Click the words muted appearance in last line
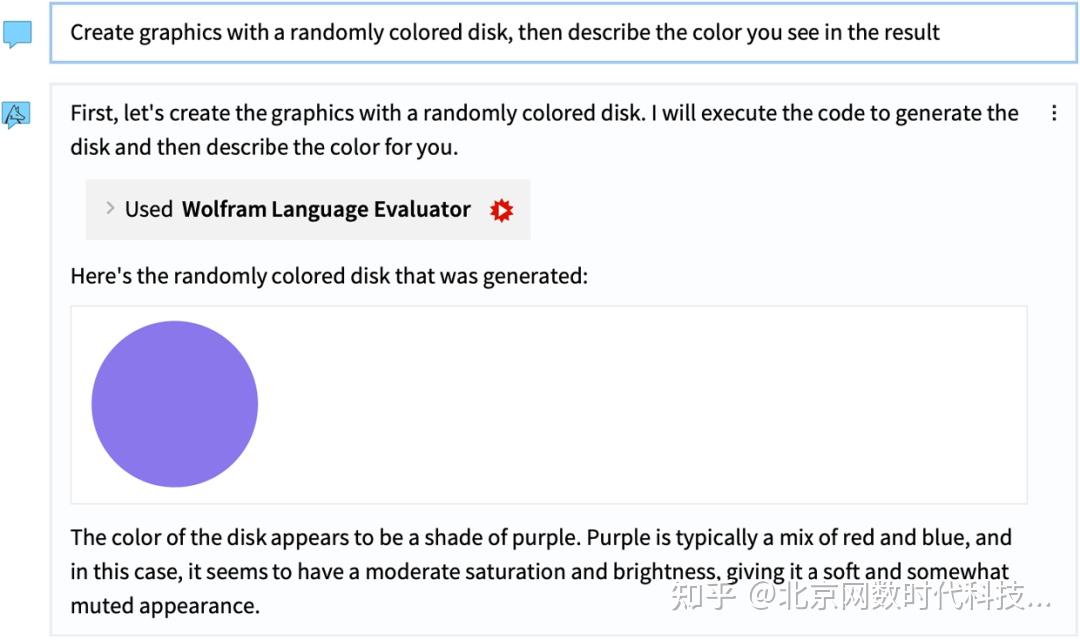The height and width of the screenshot is (640, 1080). (165, 605)
